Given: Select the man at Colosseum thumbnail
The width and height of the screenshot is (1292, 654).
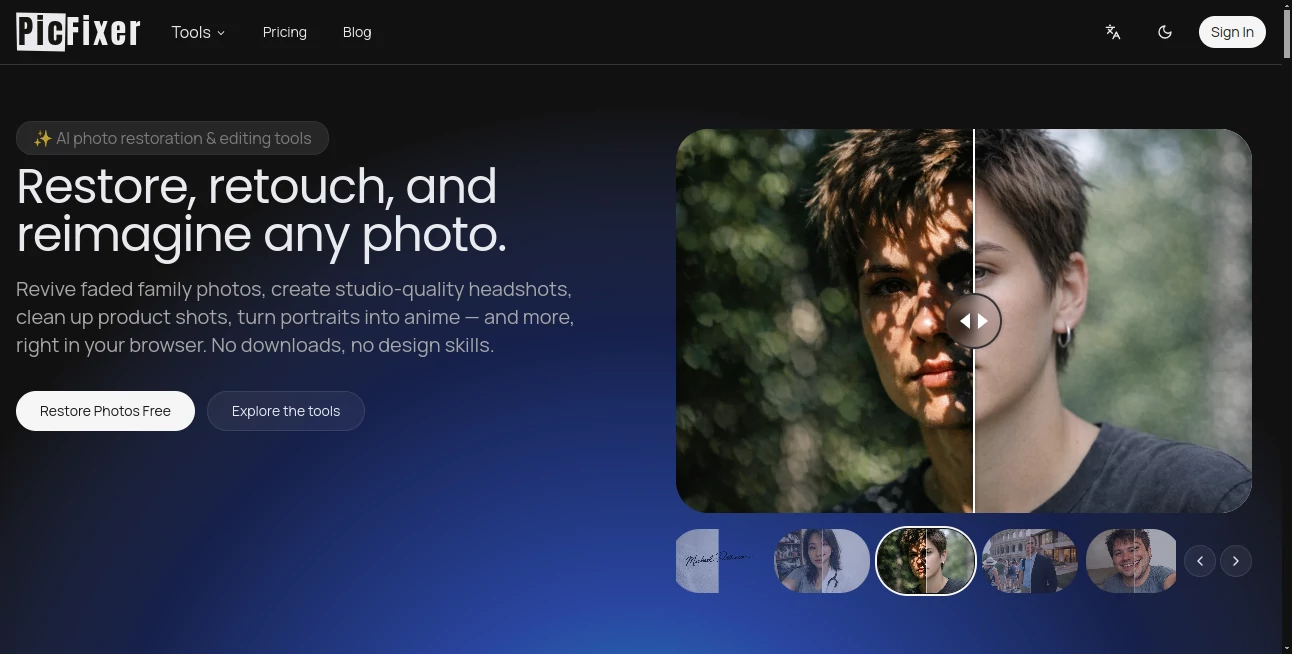Looking at the screenshot, I should coord(1030,561).
